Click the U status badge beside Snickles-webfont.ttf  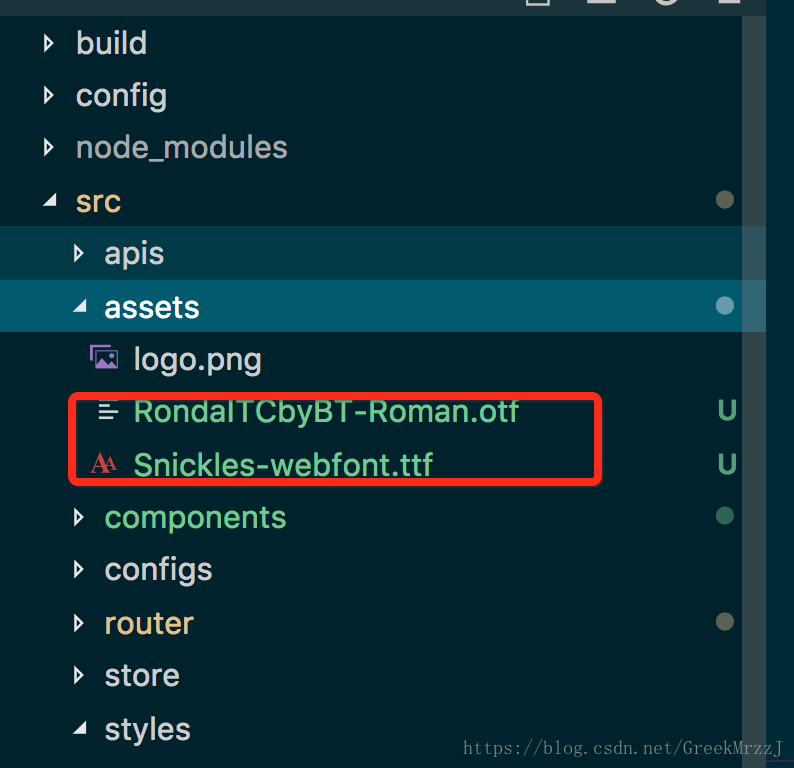coord(727,464)
